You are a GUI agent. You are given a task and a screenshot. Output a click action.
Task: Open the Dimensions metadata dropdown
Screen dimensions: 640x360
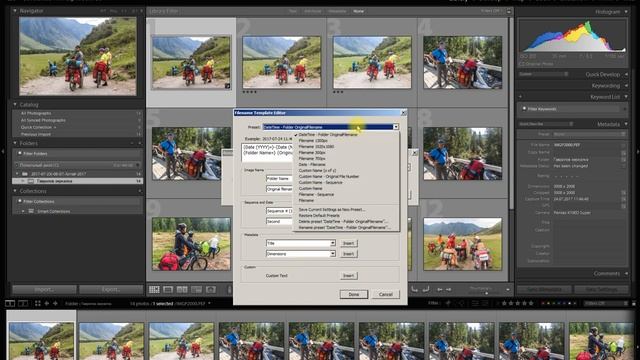333,254
